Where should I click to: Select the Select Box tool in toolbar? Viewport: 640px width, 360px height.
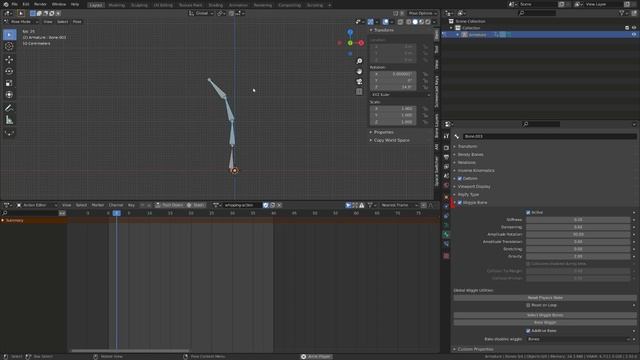pos(9,35)
